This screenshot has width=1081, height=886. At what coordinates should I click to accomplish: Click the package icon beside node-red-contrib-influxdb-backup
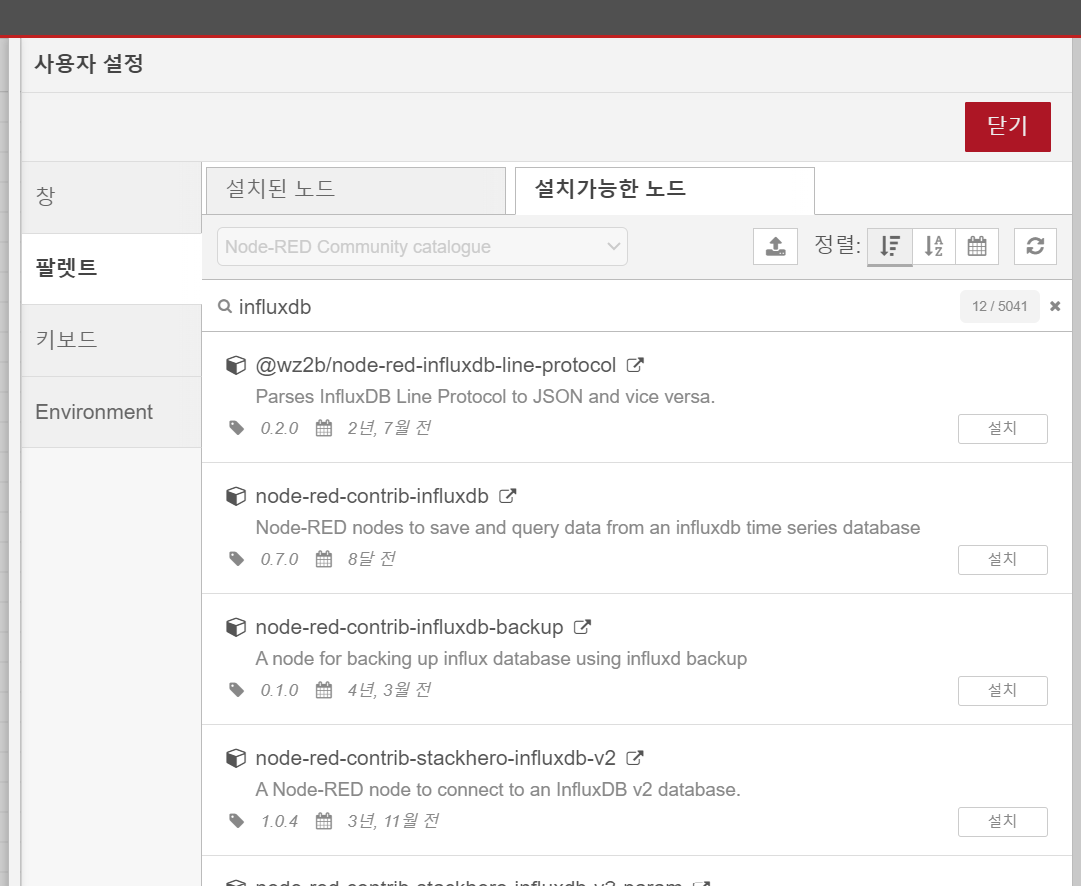pyautogui.click(x=235, y=626)
